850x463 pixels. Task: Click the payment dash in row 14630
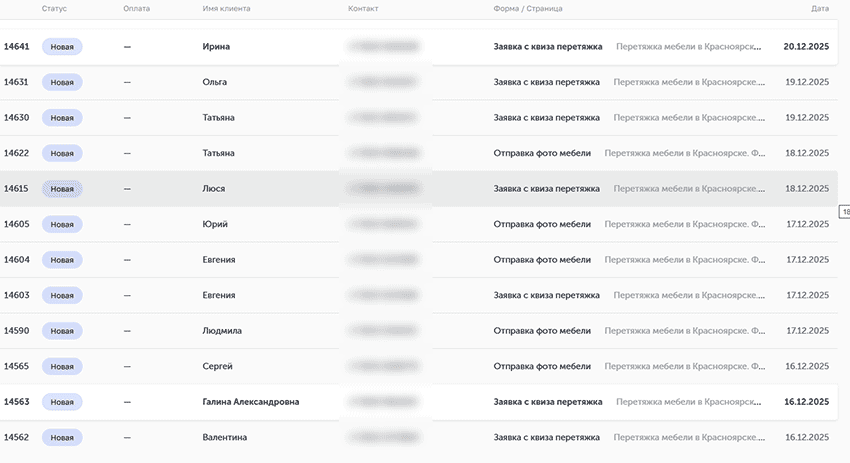(127, 117)
